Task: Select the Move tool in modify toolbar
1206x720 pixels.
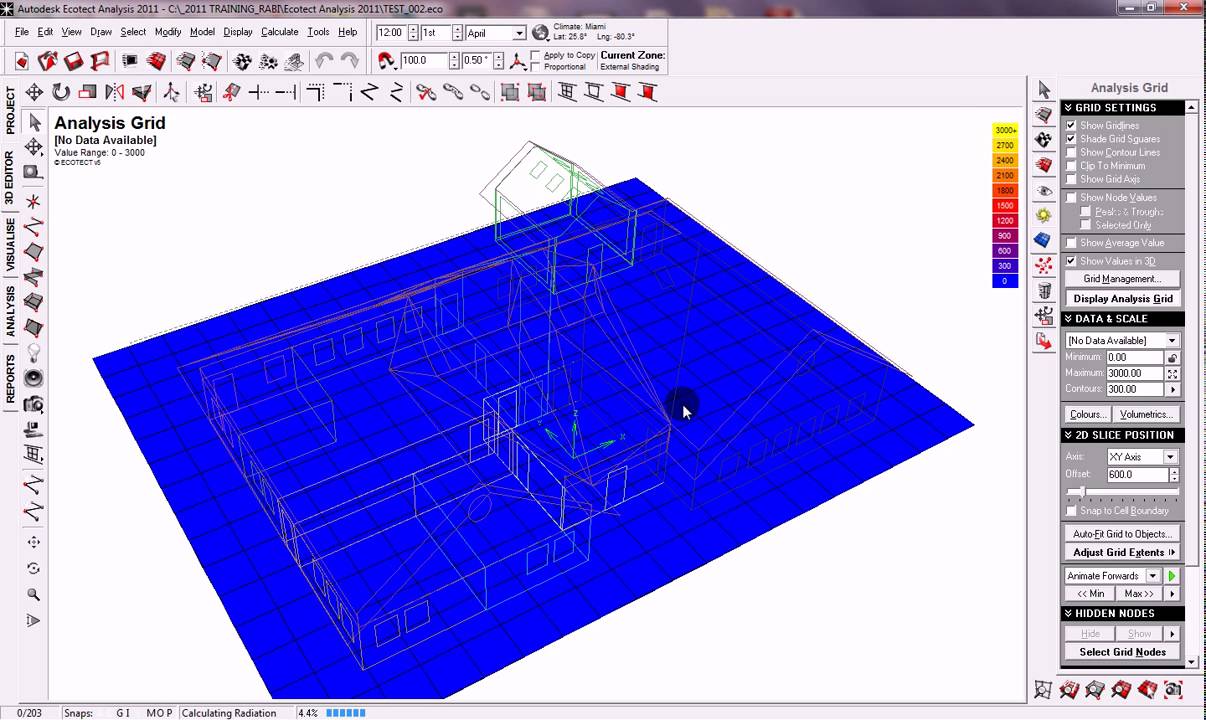Action: point(34,92)
